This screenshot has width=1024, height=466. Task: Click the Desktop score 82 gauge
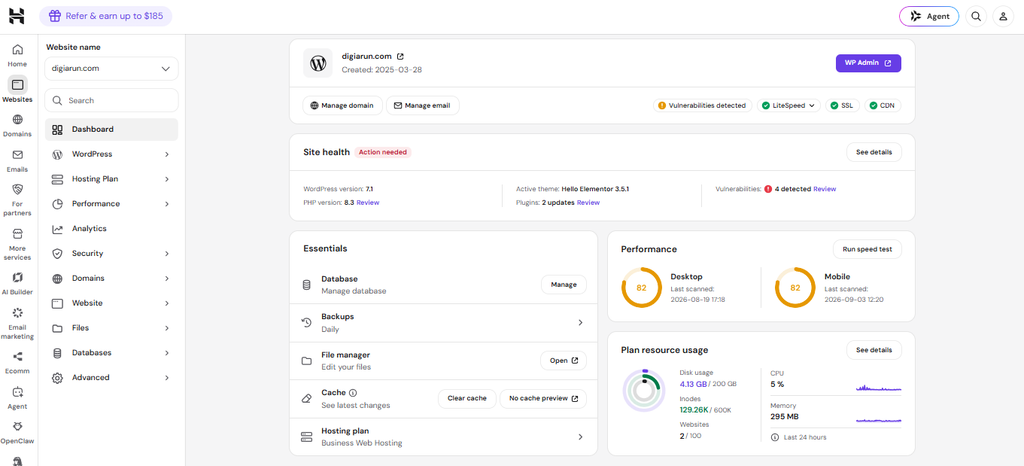641,287
